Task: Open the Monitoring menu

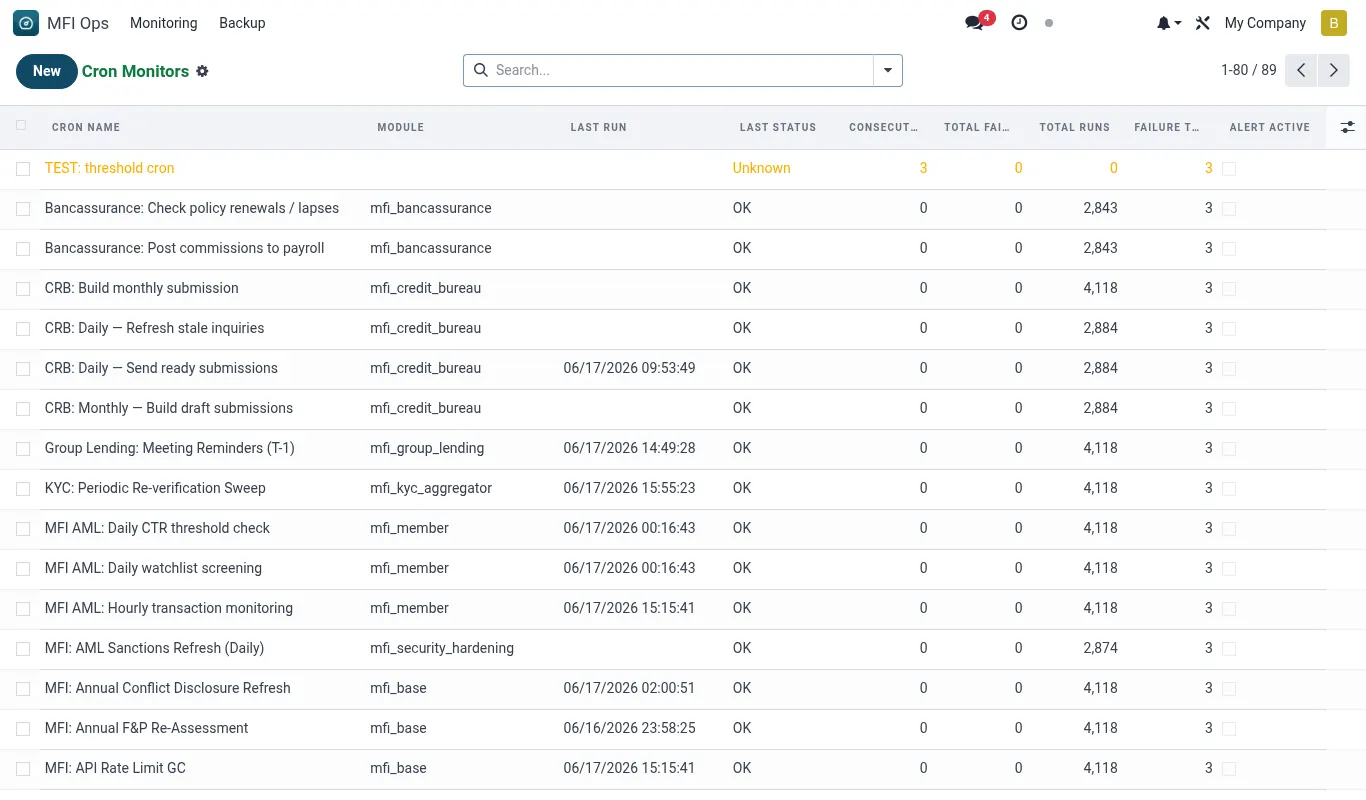Action: 164,23
